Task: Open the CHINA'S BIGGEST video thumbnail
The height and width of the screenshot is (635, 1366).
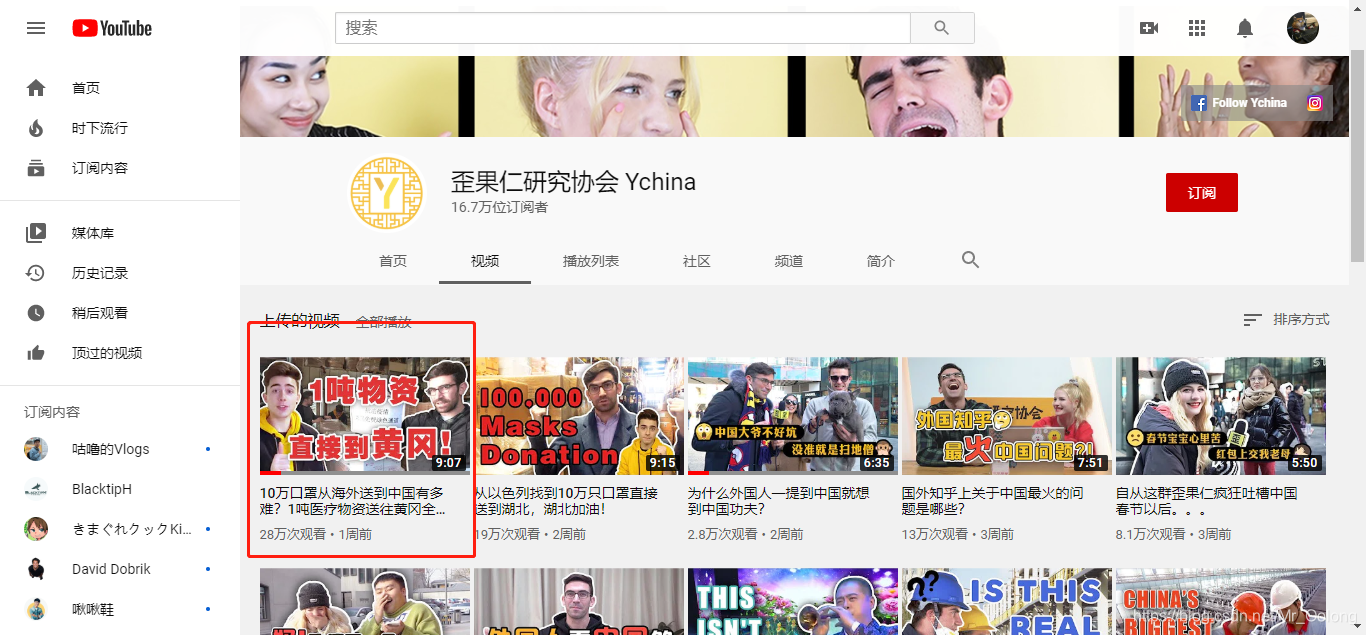Action: click(x=1221, y=602)
